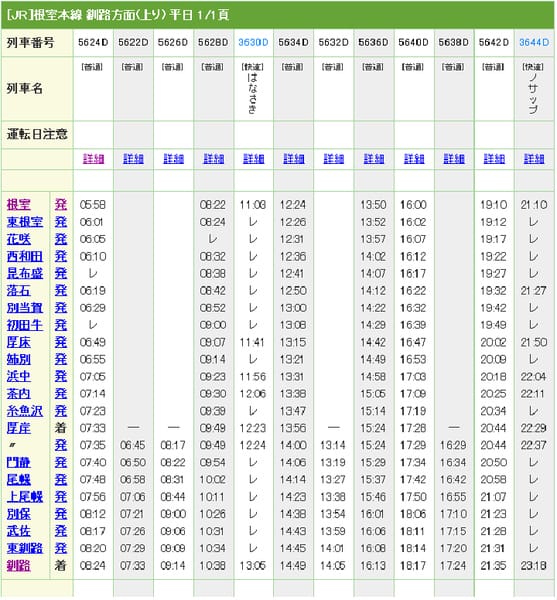The width and height of the screenshot is (557, 600).
Task: Click 発 link in 厚床 row
Action: (60, 342)
